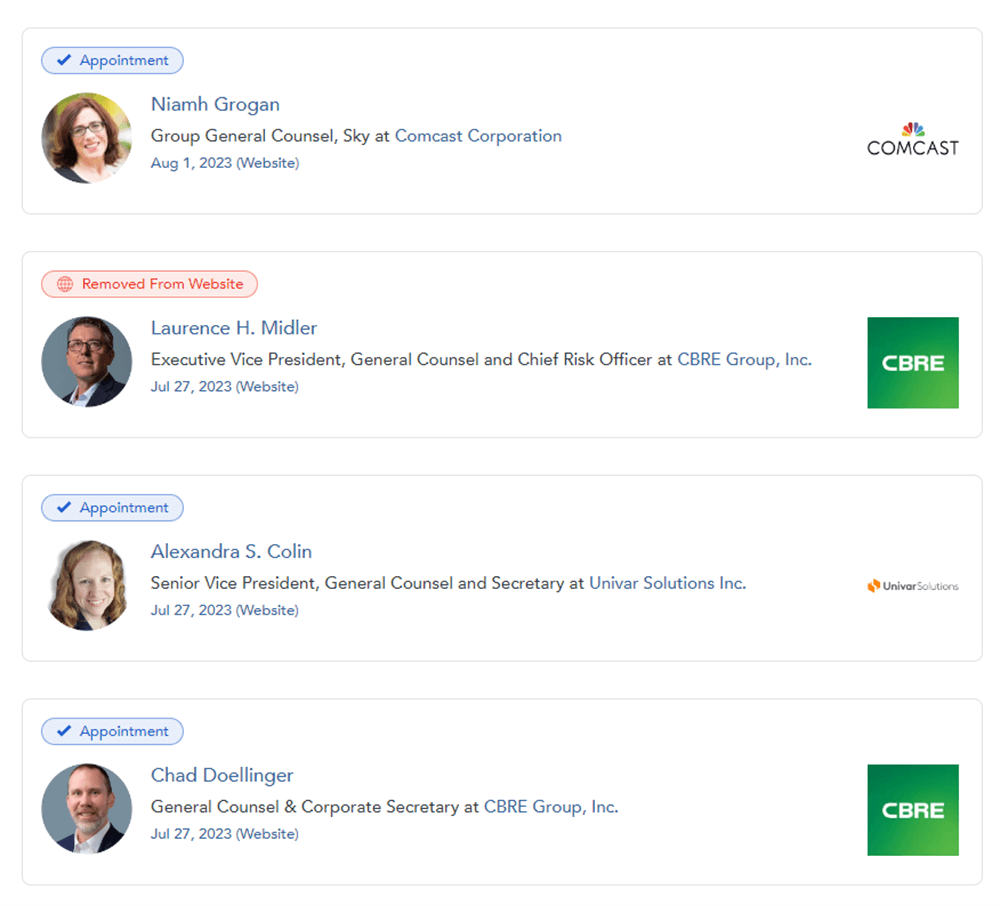Open Alexandra S. Colin's profile photo
The width and height of the screenshot is (1000, 906).
point(87,585)
